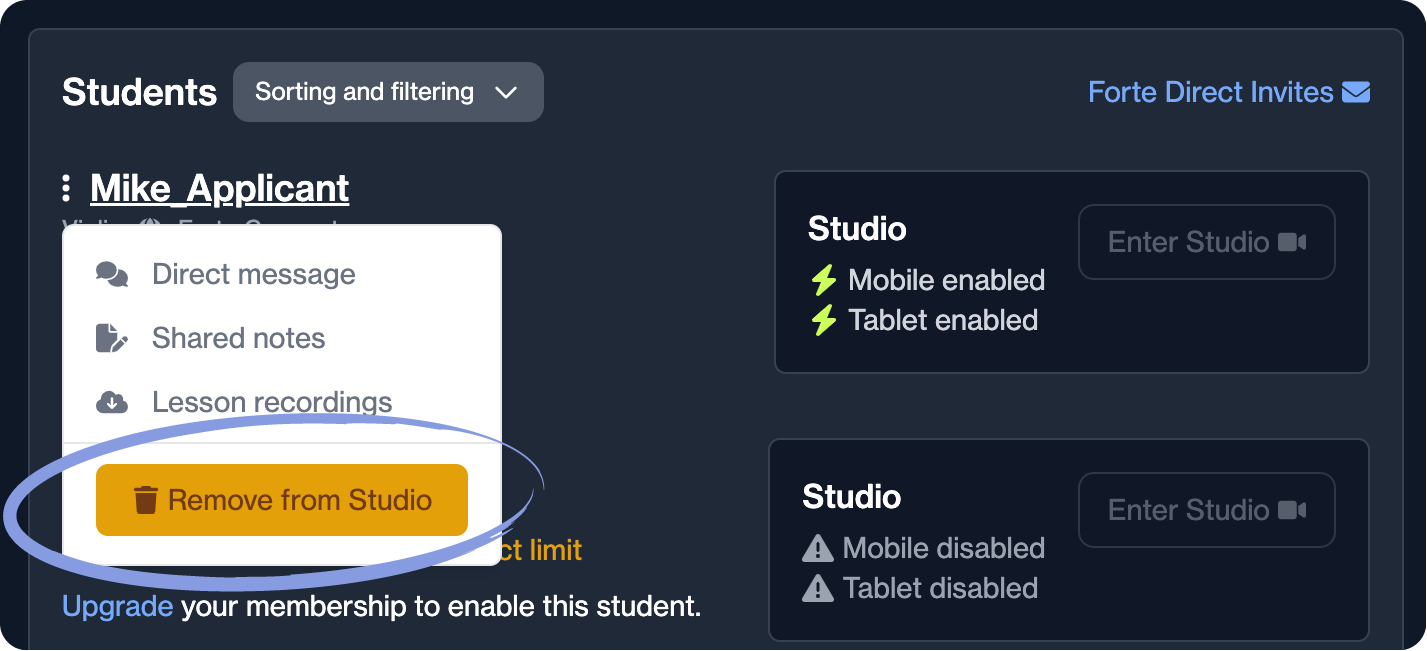Click the warning icon next to Tablet disabled
The image size is (1427, 651).
pyautogui.click(x=818, y=588)
